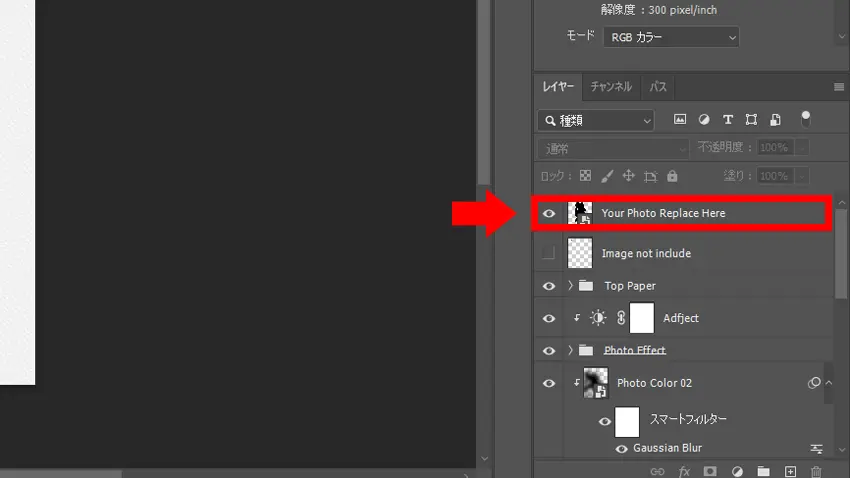Open the RGB カラー mode dropdown

pos(670,38)
